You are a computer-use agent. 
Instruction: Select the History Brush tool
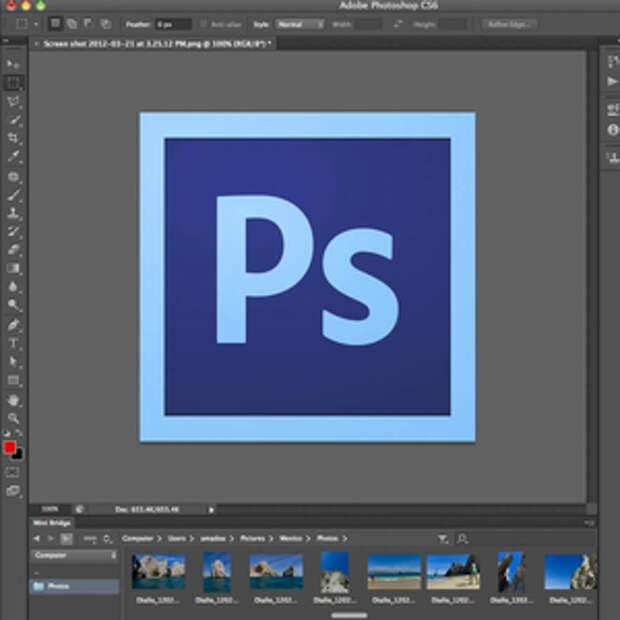click(13, 232)
